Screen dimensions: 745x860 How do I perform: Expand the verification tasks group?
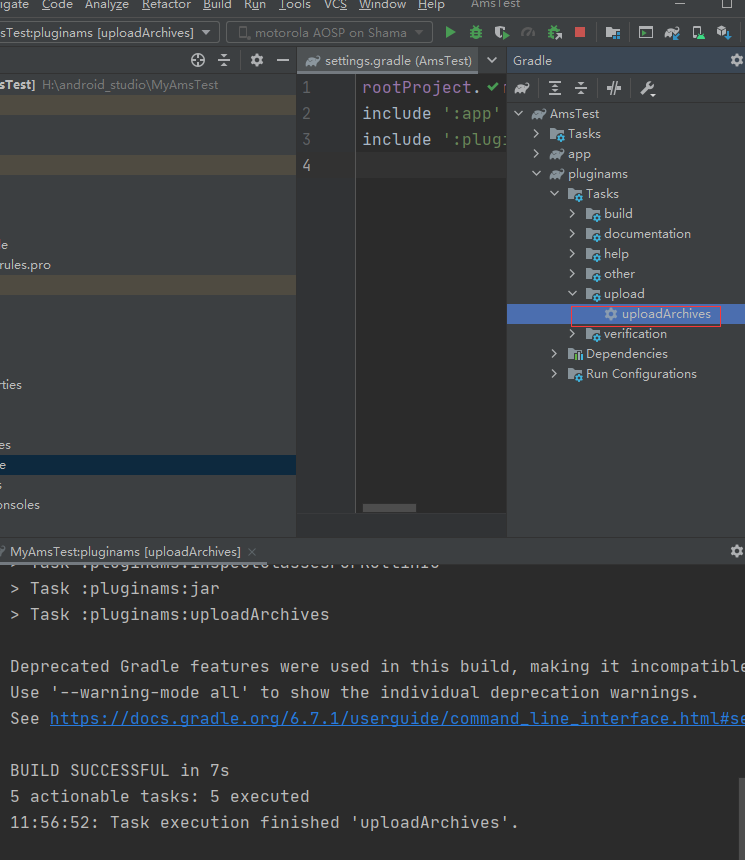pos(572,333)
